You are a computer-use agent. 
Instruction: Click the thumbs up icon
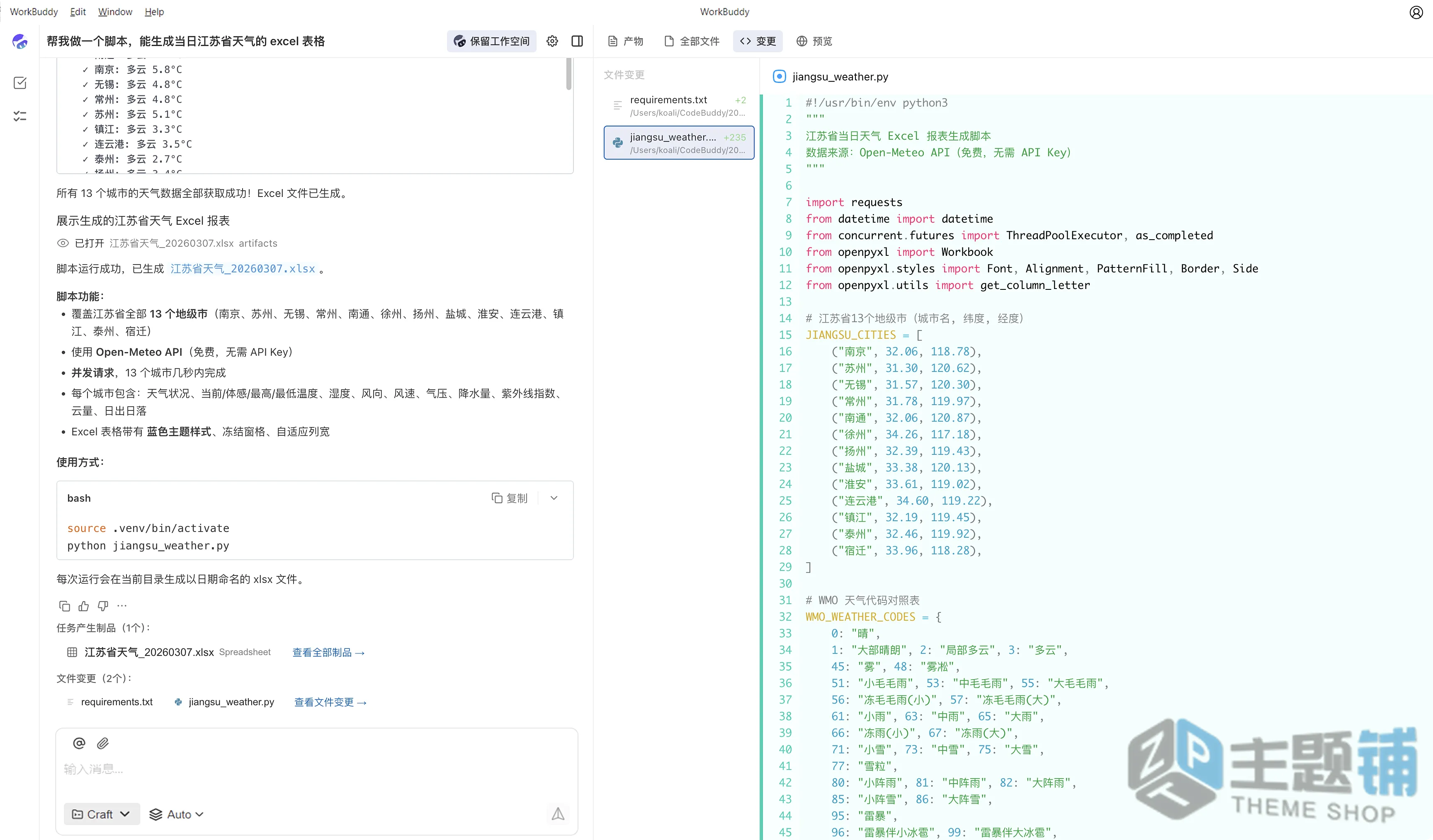(x=84, y=606)
